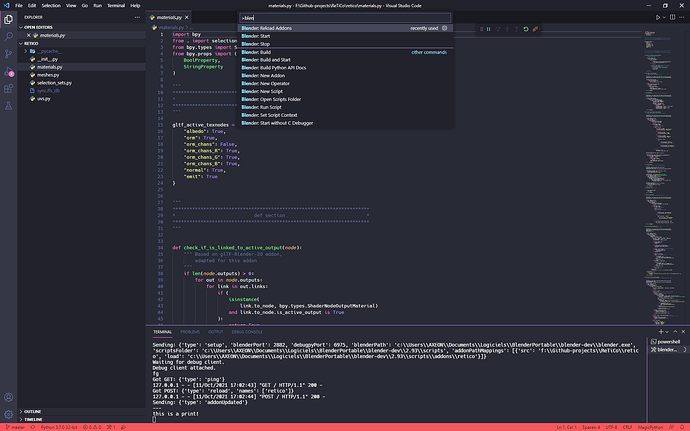The width and height of the screenshot is (690, 431).
Task: Open the Accounts menu icon
Action: coord(8,398)
